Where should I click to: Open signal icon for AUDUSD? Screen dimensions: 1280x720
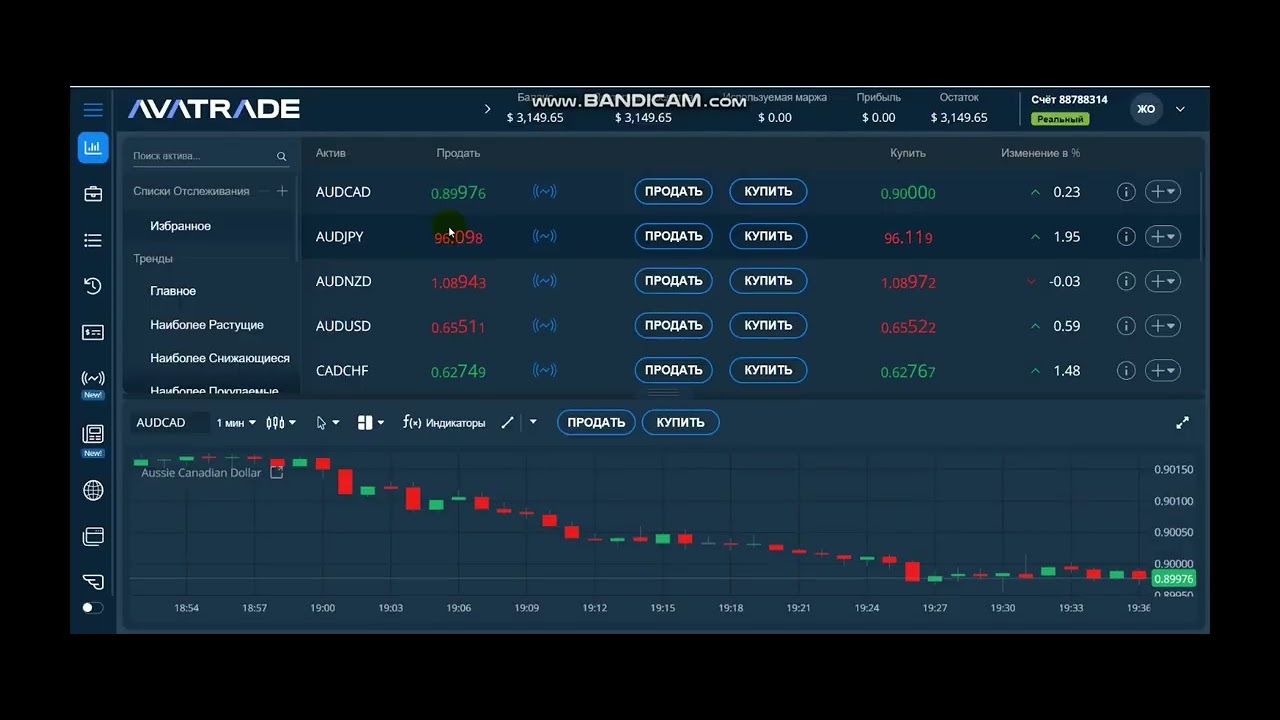coord(544,326)
